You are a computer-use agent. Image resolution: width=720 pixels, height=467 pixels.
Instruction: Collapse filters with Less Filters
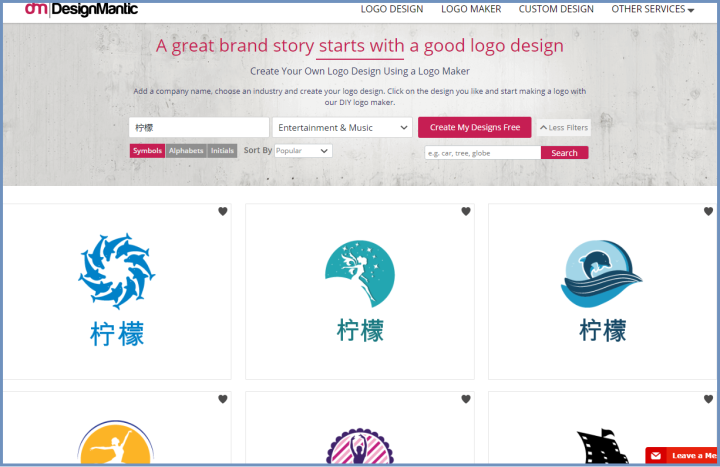pos(563,128)
